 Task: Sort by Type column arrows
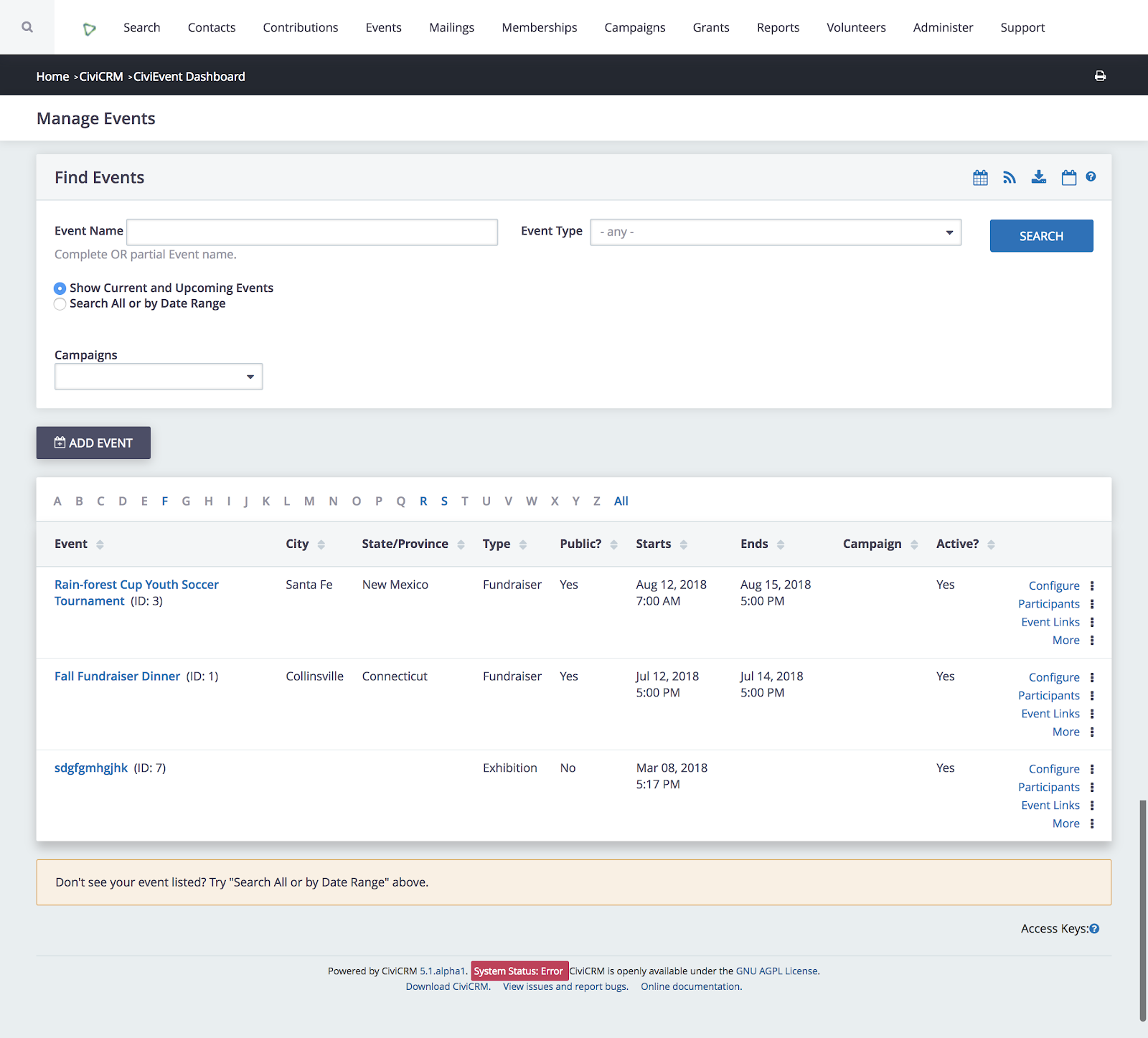tap(523, 544)
